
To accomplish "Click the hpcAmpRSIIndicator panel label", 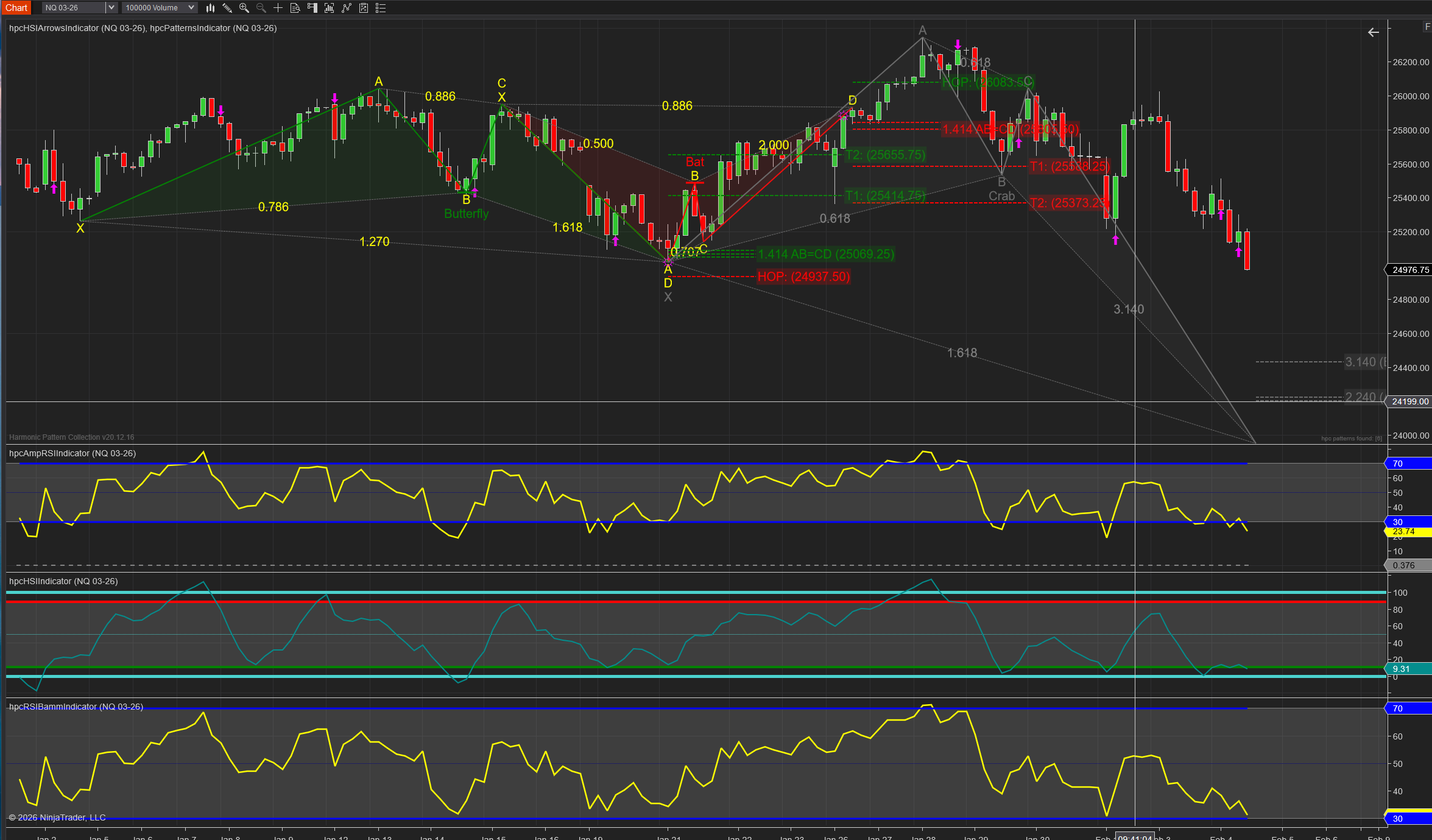I will coord(72,453).
